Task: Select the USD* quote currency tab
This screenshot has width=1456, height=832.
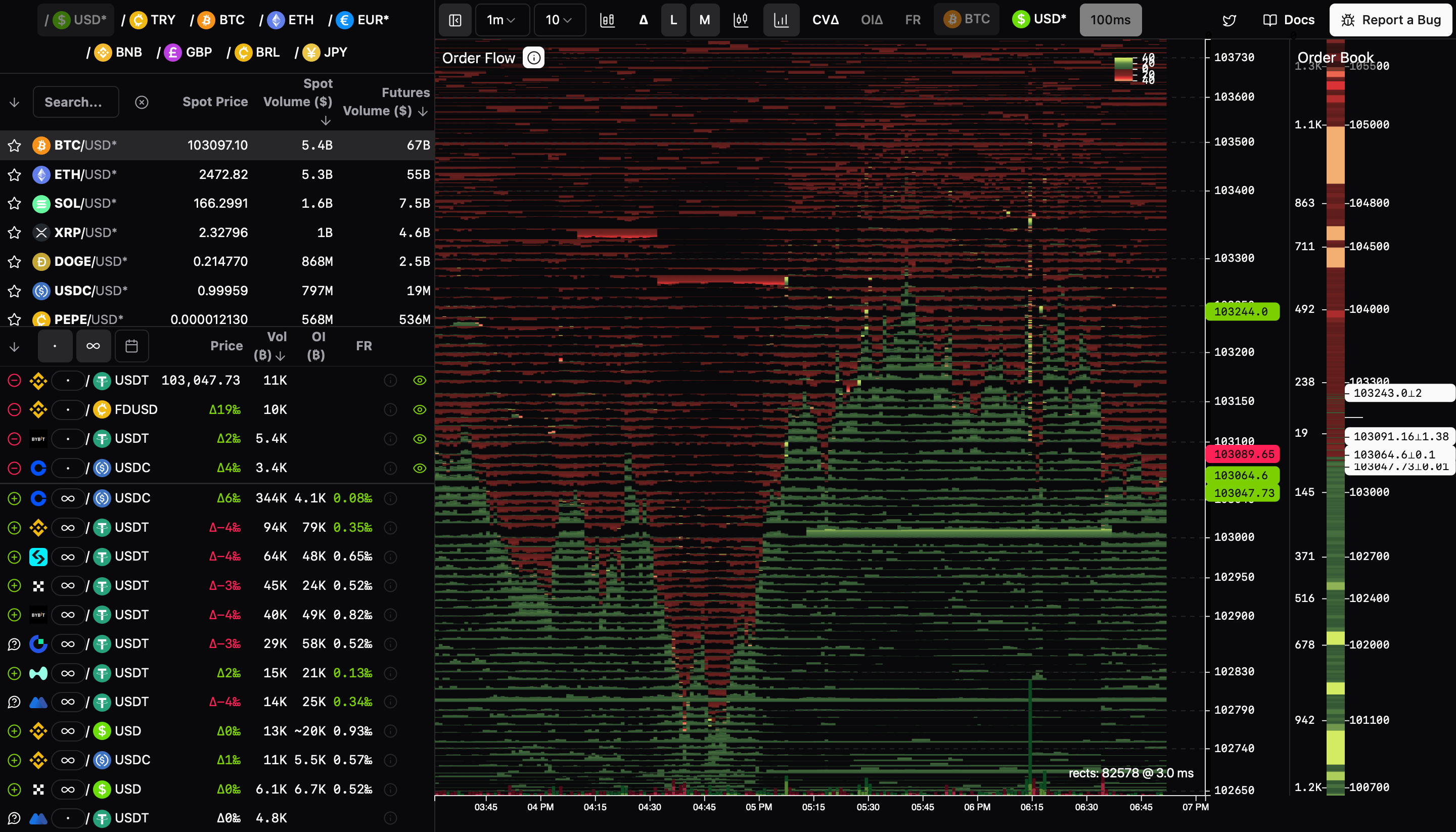Action: point(76,20)
